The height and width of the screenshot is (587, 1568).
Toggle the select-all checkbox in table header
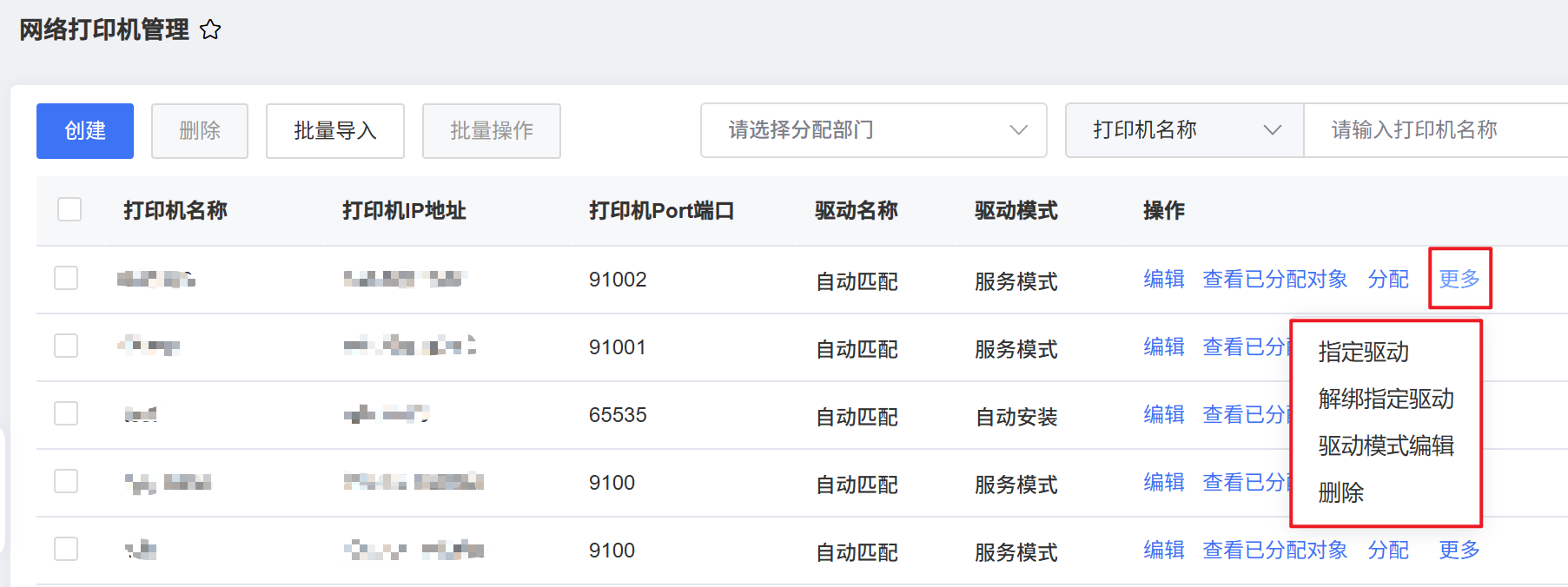(69, 209)
